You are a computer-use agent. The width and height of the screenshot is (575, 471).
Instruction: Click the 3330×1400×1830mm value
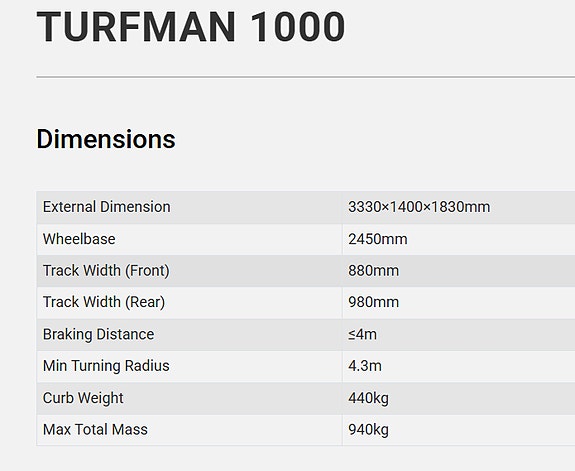pos(419,207)
